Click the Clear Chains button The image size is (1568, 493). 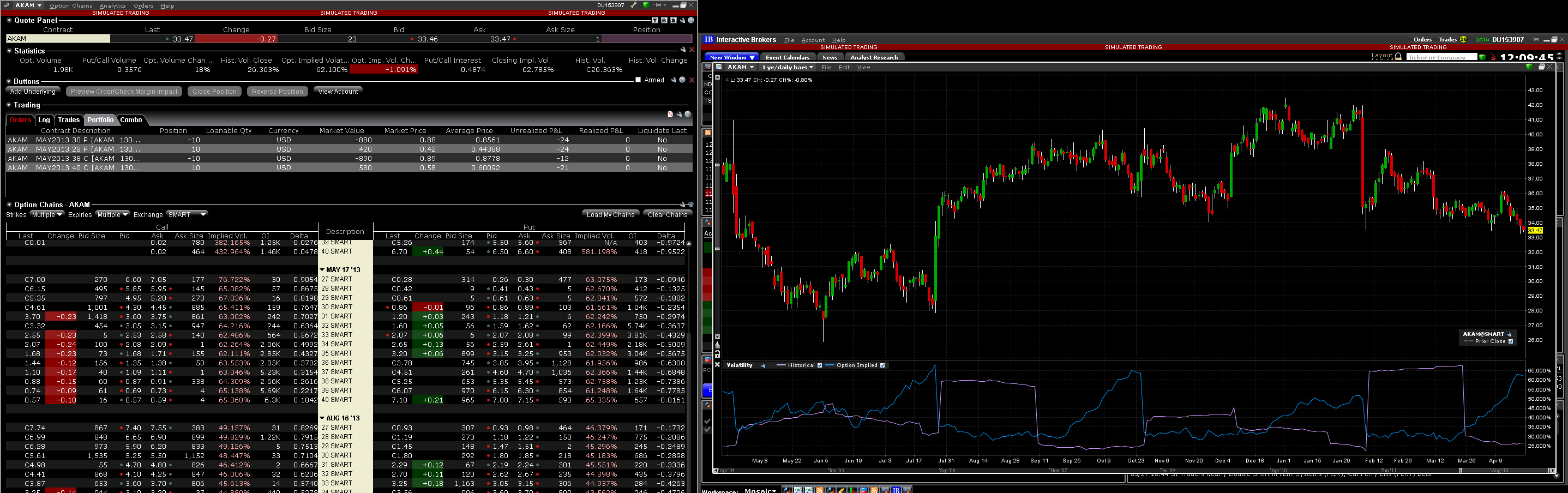click(667, 214)
